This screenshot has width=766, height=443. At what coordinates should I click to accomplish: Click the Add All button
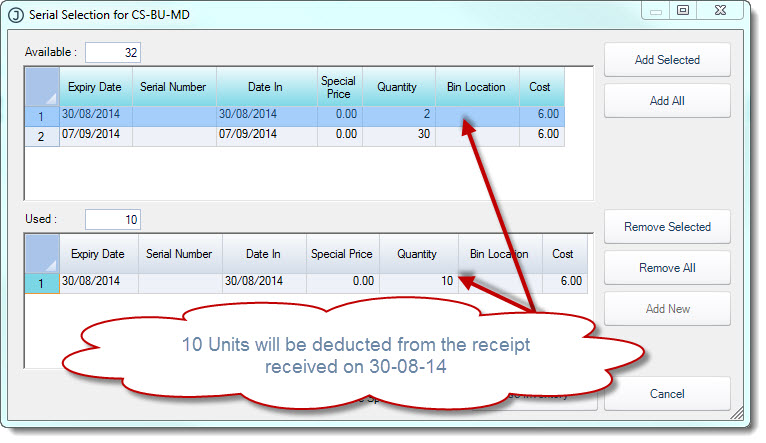(667, 101)
